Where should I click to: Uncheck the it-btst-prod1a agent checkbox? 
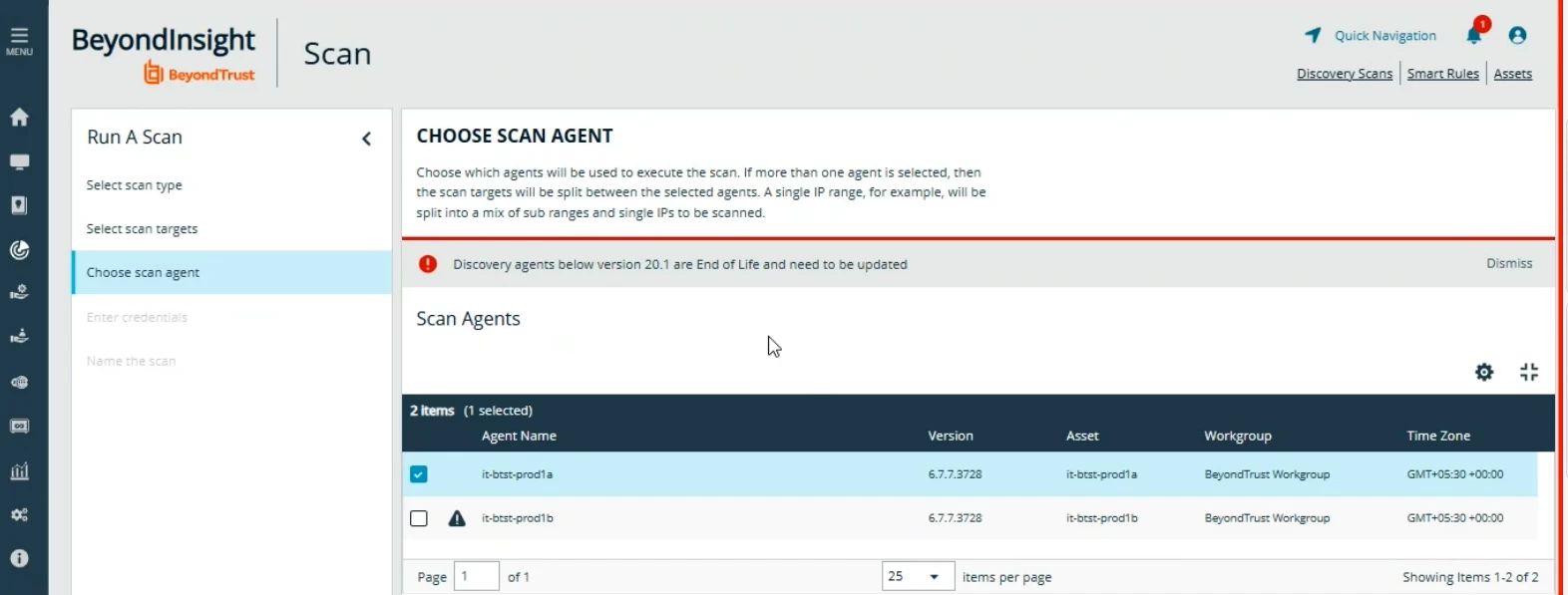(x=419, y=474)
